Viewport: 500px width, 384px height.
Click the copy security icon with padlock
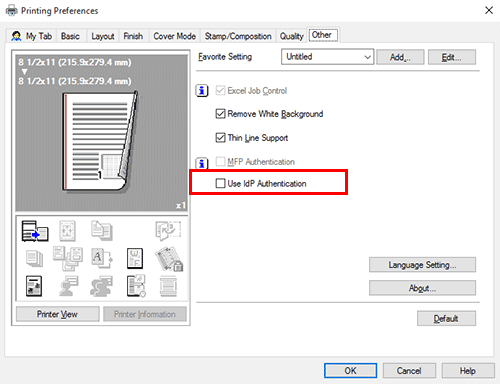coord(169,259)
